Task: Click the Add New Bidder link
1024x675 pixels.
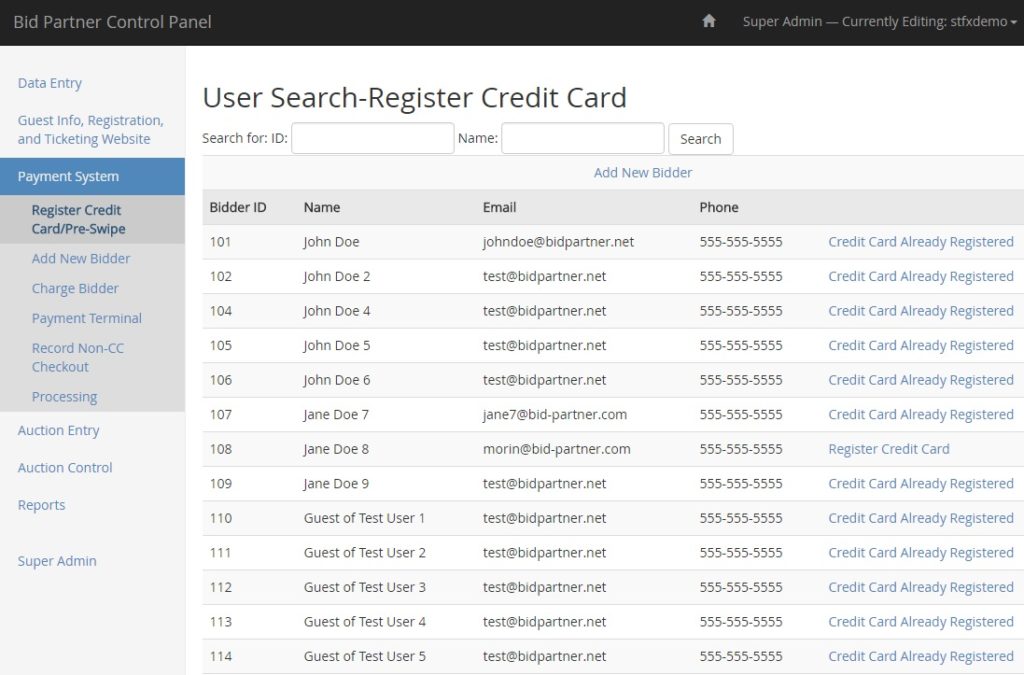Action: [643, 172]
